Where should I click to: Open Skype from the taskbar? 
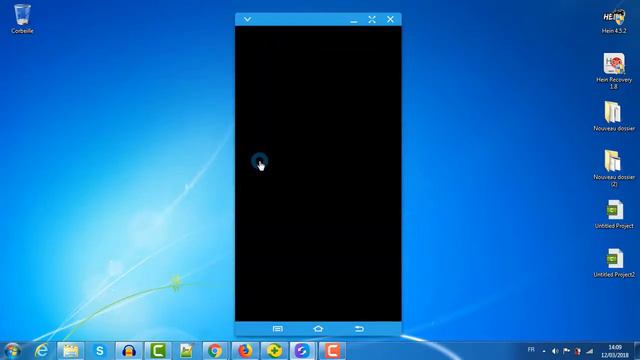(100, 351)
